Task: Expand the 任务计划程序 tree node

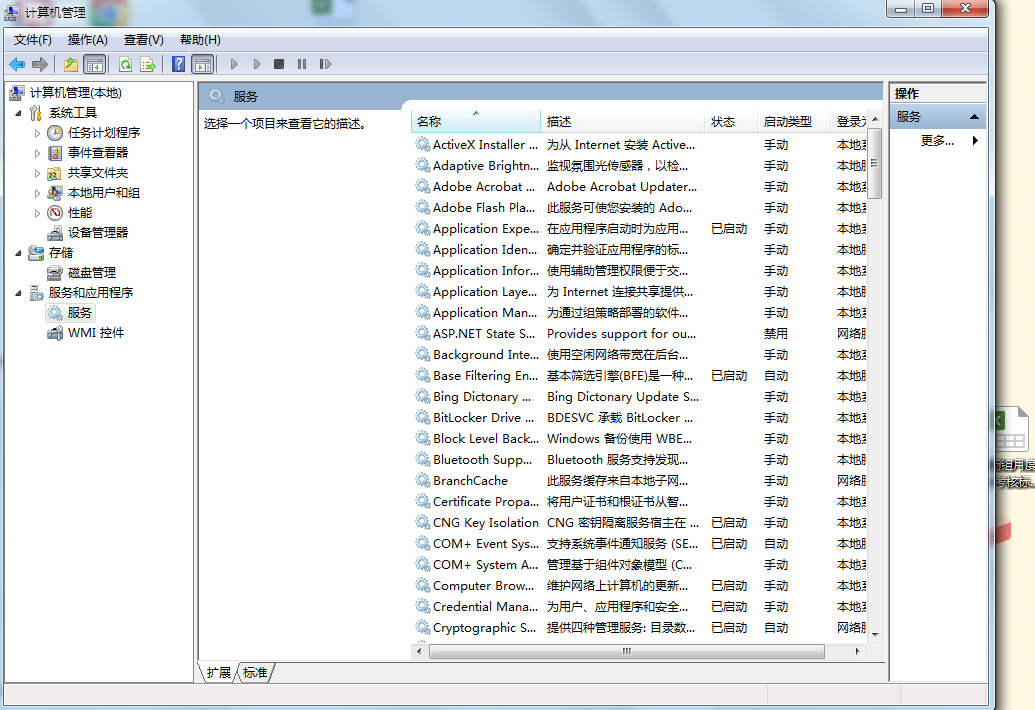Action: coord(38,133)
